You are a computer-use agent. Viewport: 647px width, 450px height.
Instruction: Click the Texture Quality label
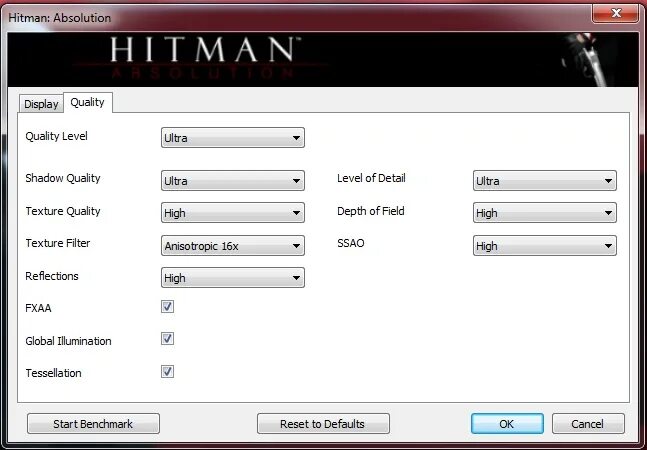63,211
